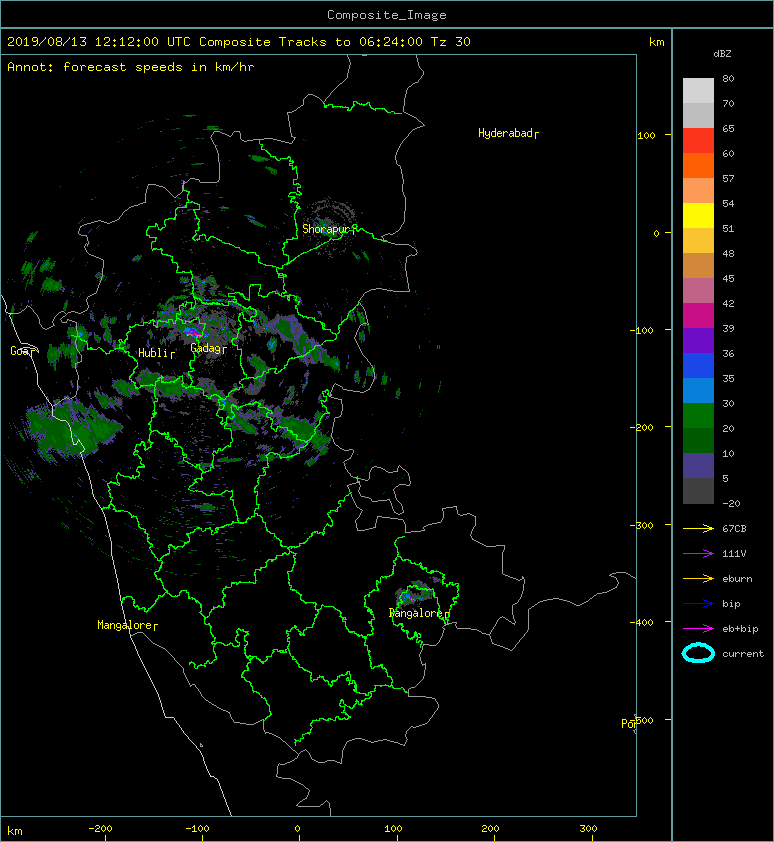Click the 300 tick on the horizontal km axis
774x842 pixels.
(588, 829)
